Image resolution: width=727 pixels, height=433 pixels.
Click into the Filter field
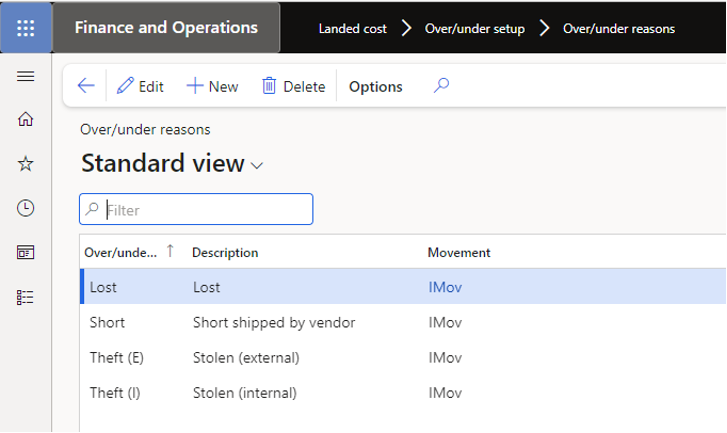click(x=205, y=210)
